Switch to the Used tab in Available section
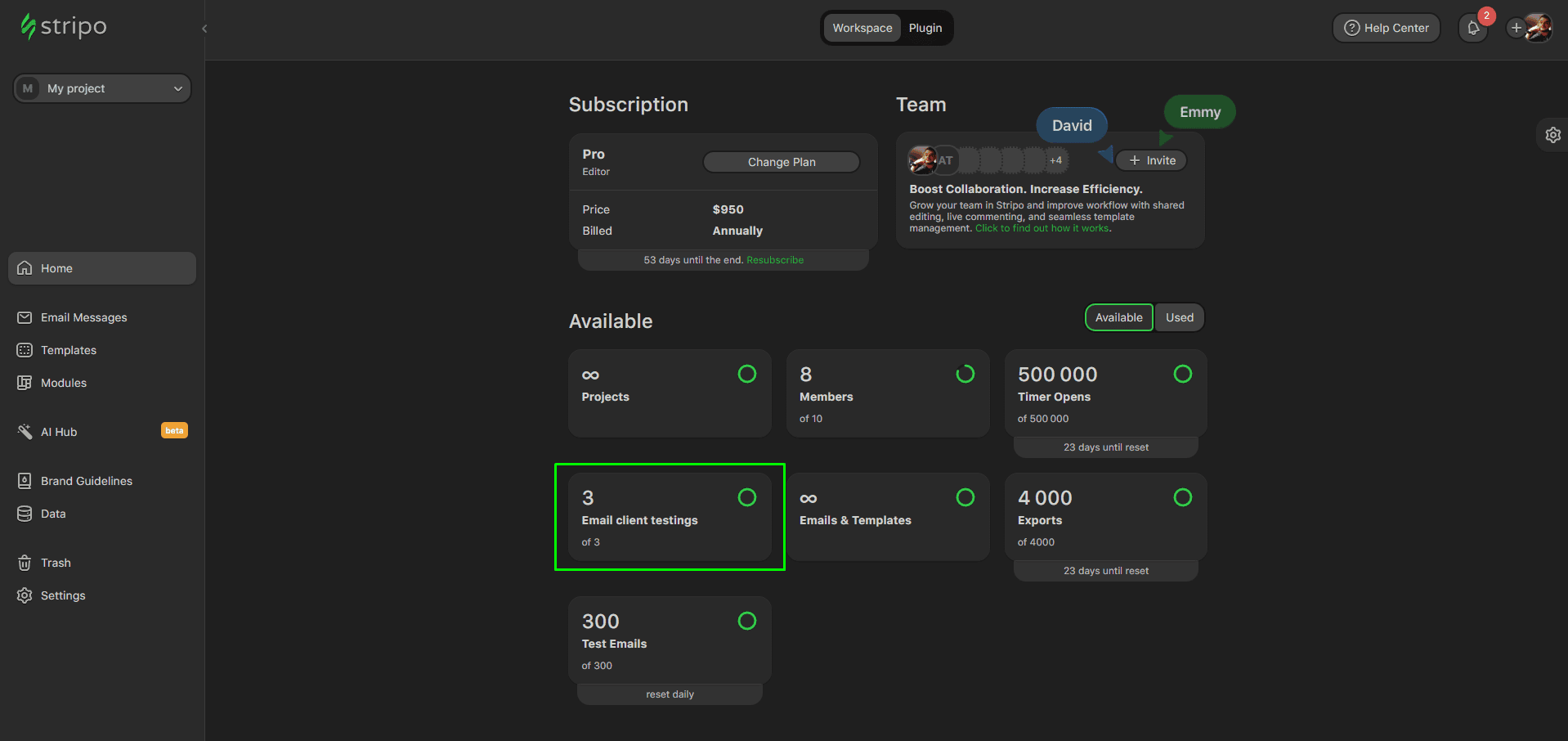1568x741 pixels. (x=1178, y=317)
